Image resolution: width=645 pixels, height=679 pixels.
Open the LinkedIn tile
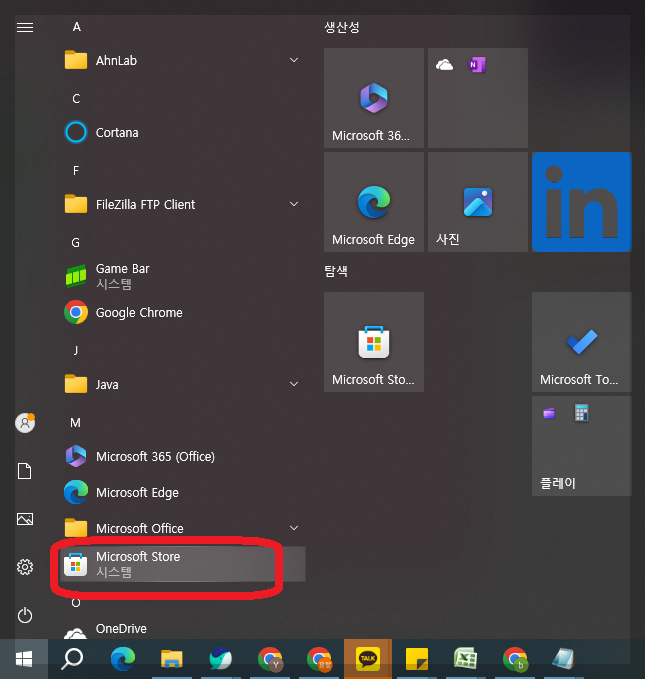point(582,202)
